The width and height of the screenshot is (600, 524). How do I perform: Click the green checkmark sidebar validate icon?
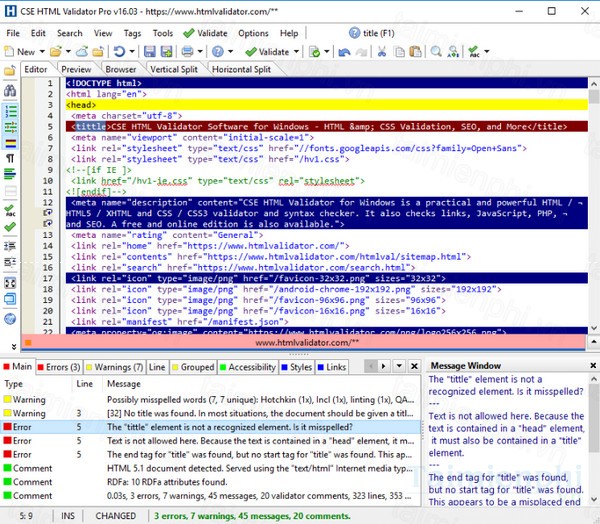tap(10, 227)
